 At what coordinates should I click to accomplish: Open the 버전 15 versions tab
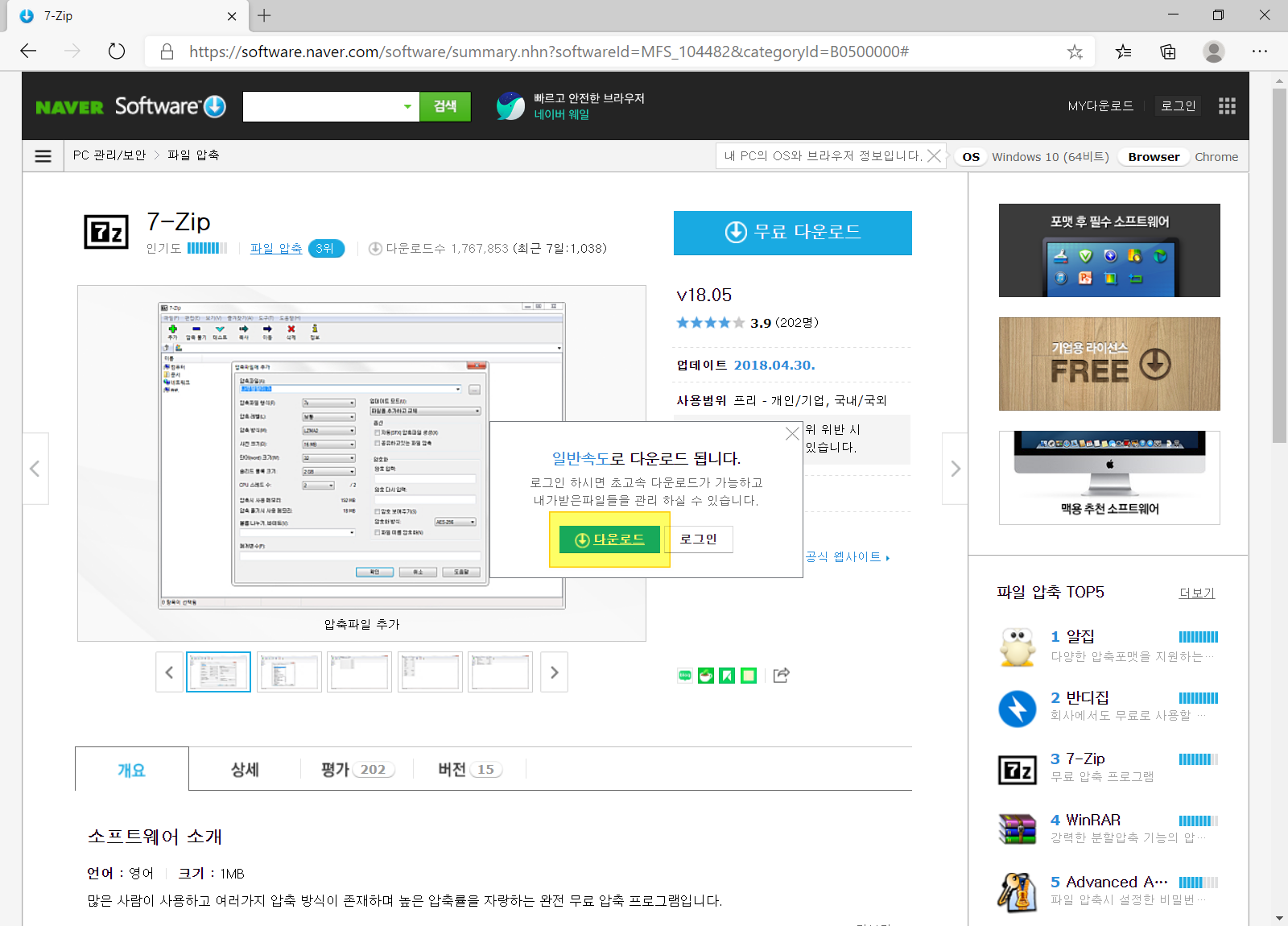(470, 770)
